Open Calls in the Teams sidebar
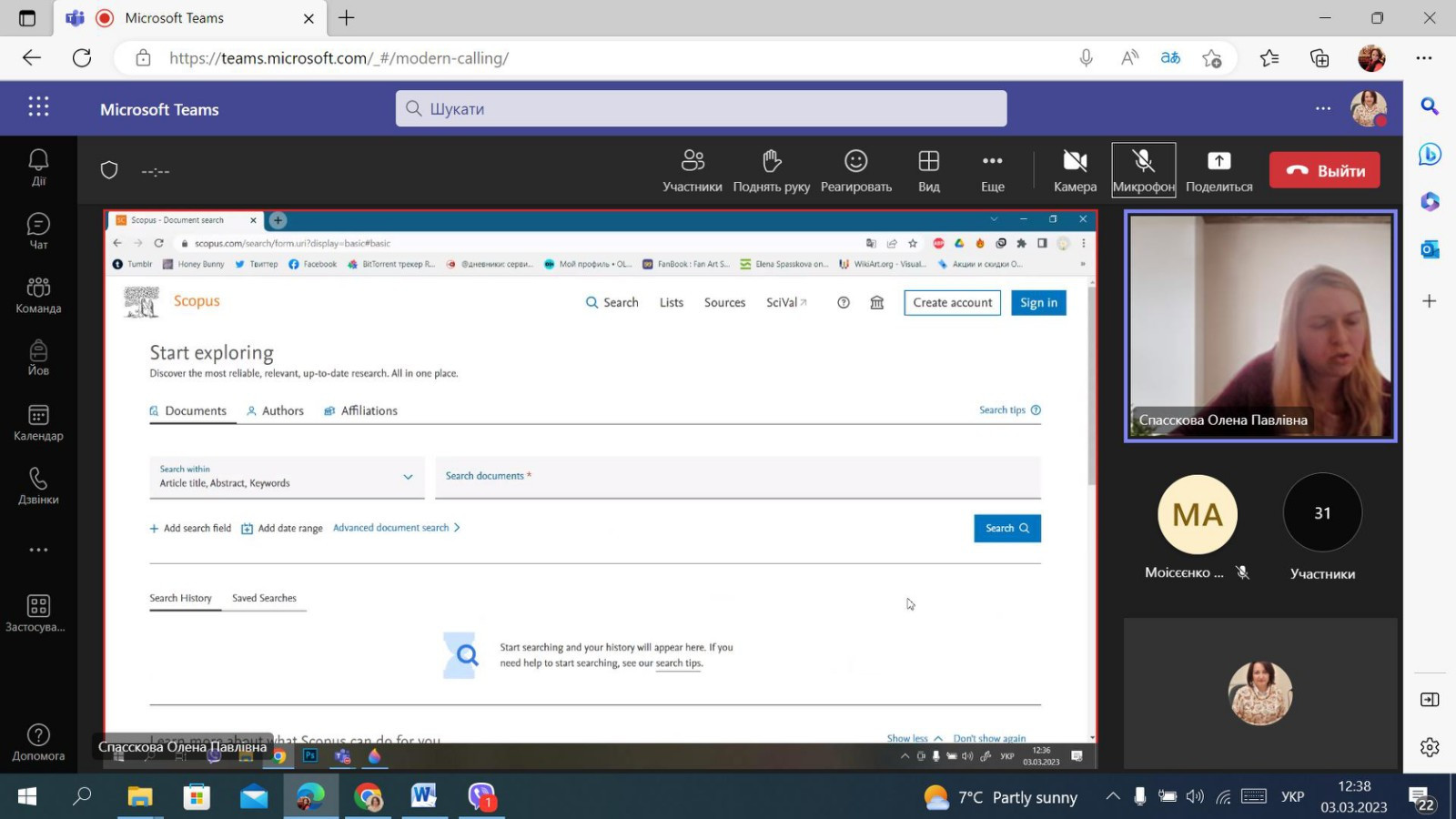This screenshot has width=1456, height=819. tap(38, 486)
